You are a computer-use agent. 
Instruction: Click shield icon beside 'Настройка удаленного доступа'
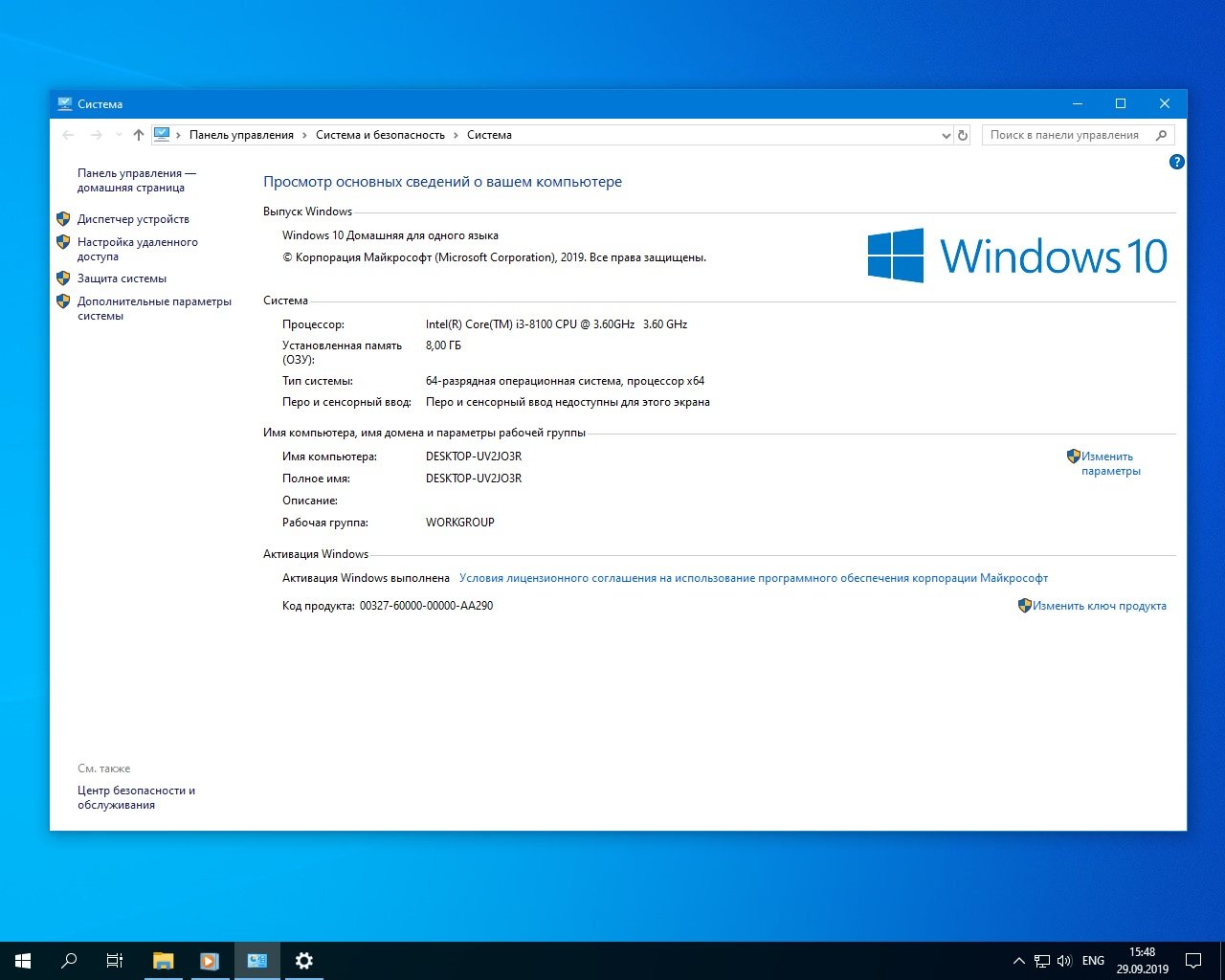coord(63,242)
